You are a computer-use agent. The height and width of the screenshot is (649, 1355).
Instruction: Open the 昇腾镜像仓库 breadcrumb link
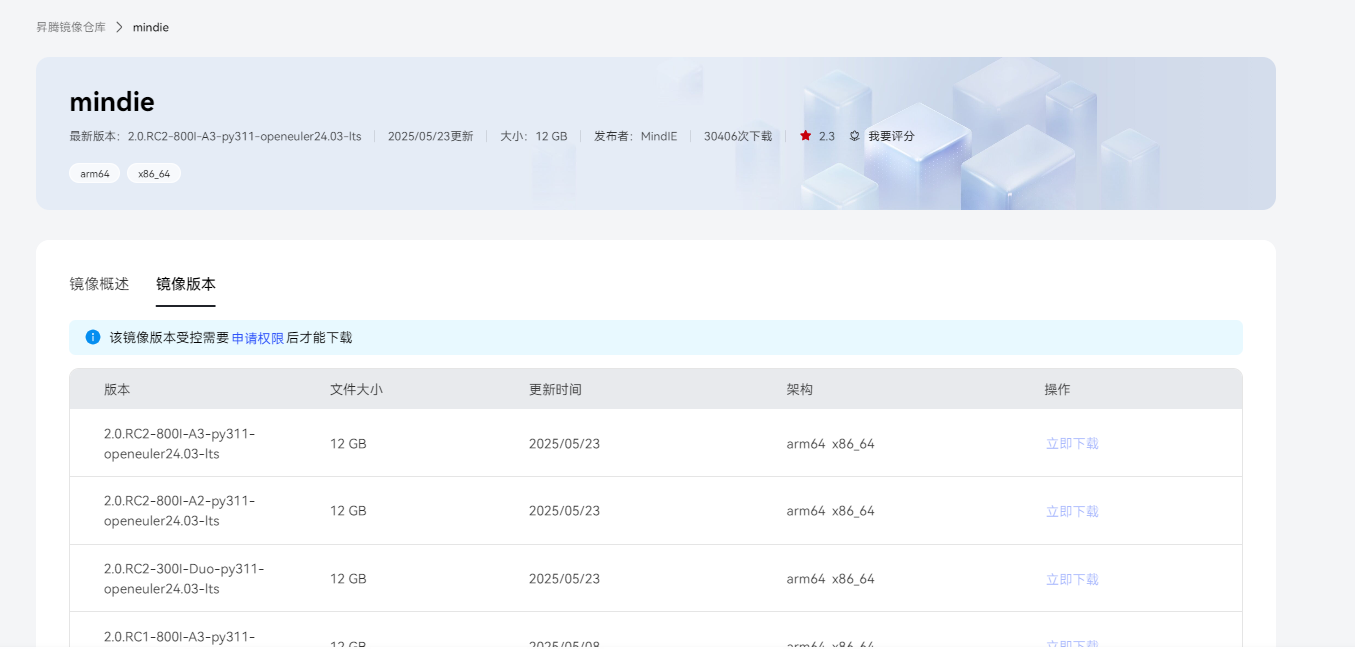71,27
